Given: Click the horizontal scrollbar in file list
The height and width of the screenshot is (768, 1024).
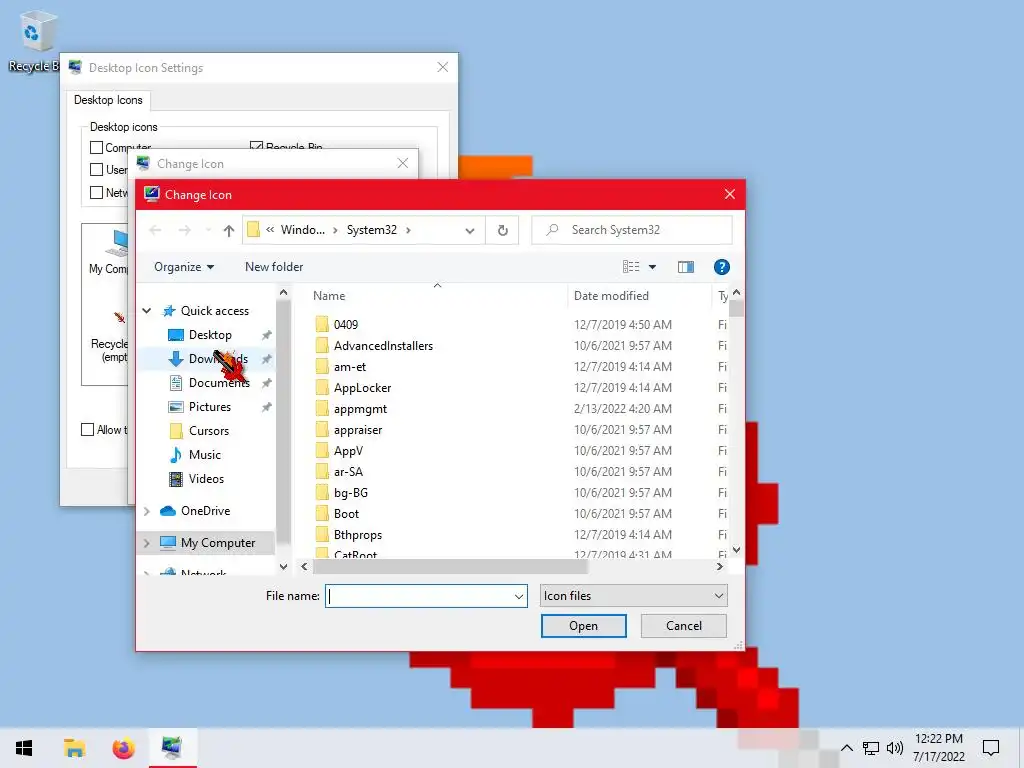Looking at the screenshot, I should (451, 567).
